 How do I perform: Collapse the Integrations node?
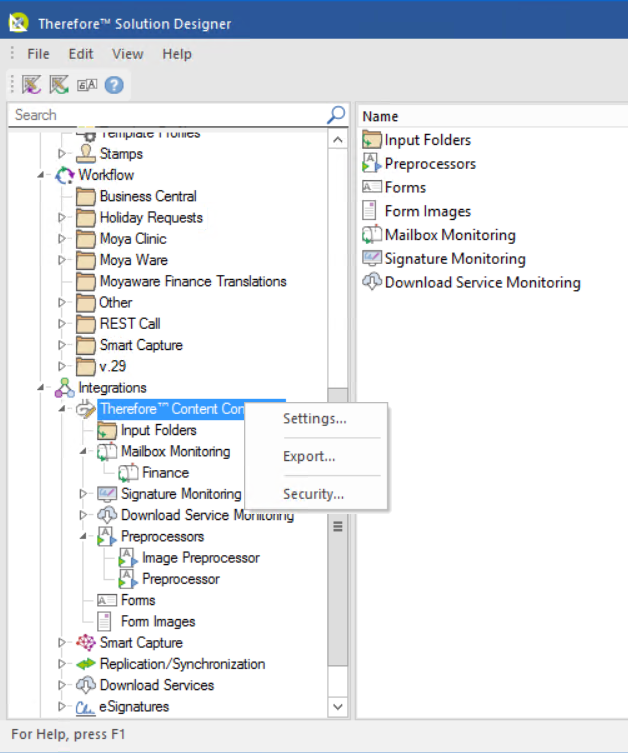(x=41, y=388)
